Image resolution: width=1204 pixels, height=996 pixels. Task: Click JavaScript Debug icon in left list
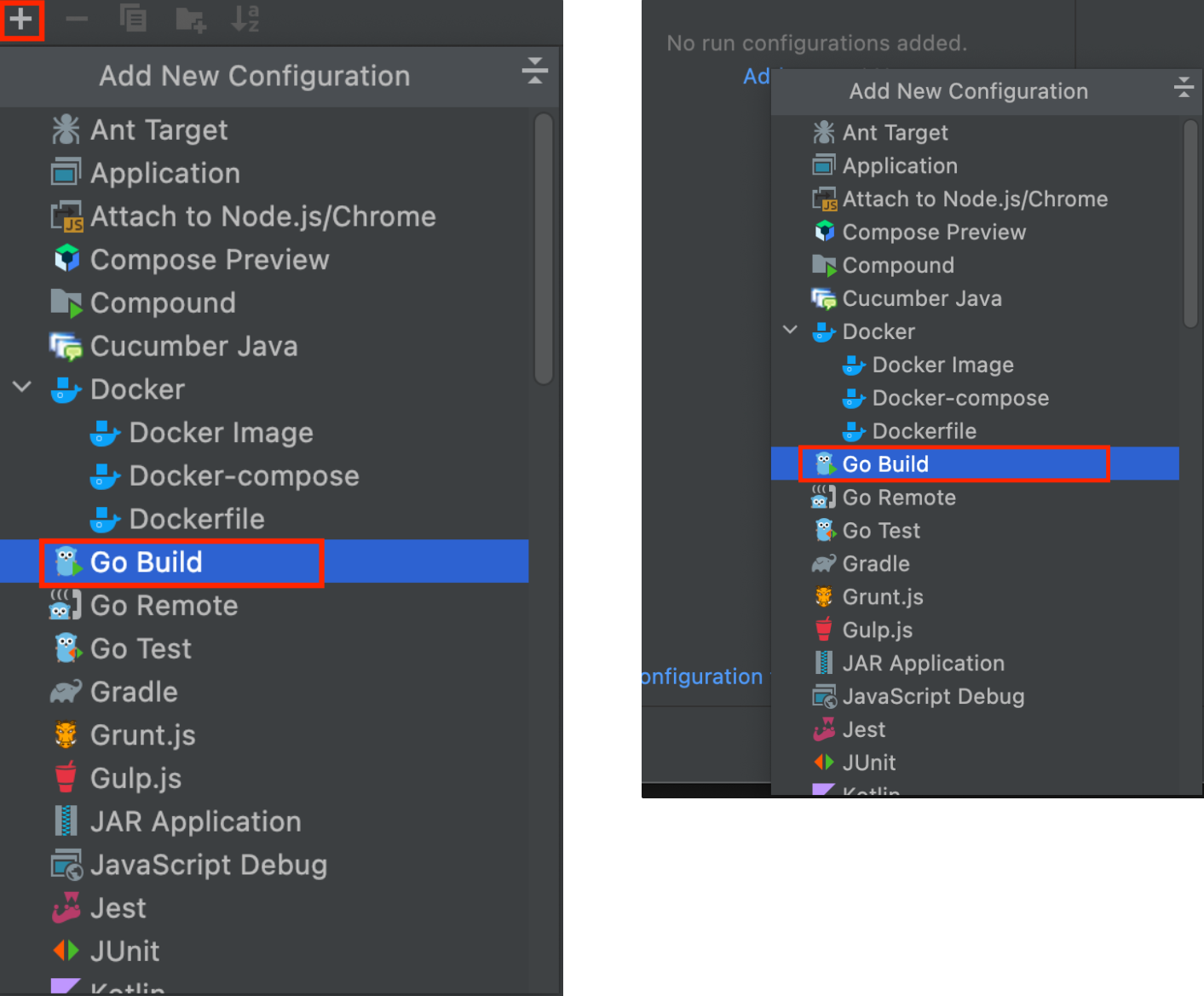pyautogui.click(x=66, y=865)
